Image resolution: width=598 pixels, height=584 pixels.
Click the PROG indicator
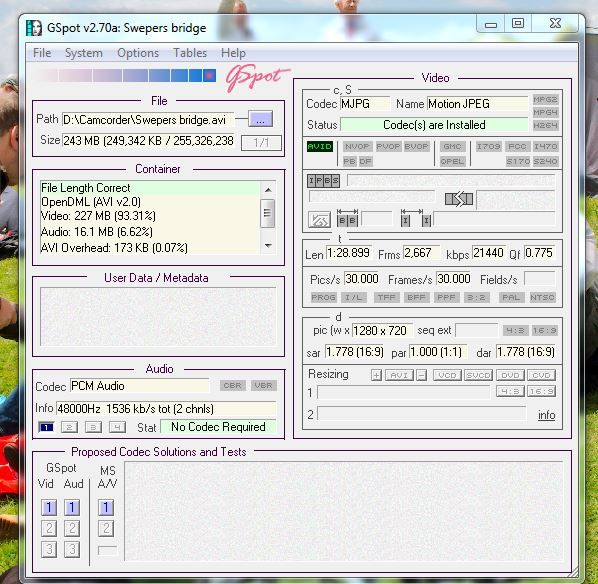click(x=323, y=297)
